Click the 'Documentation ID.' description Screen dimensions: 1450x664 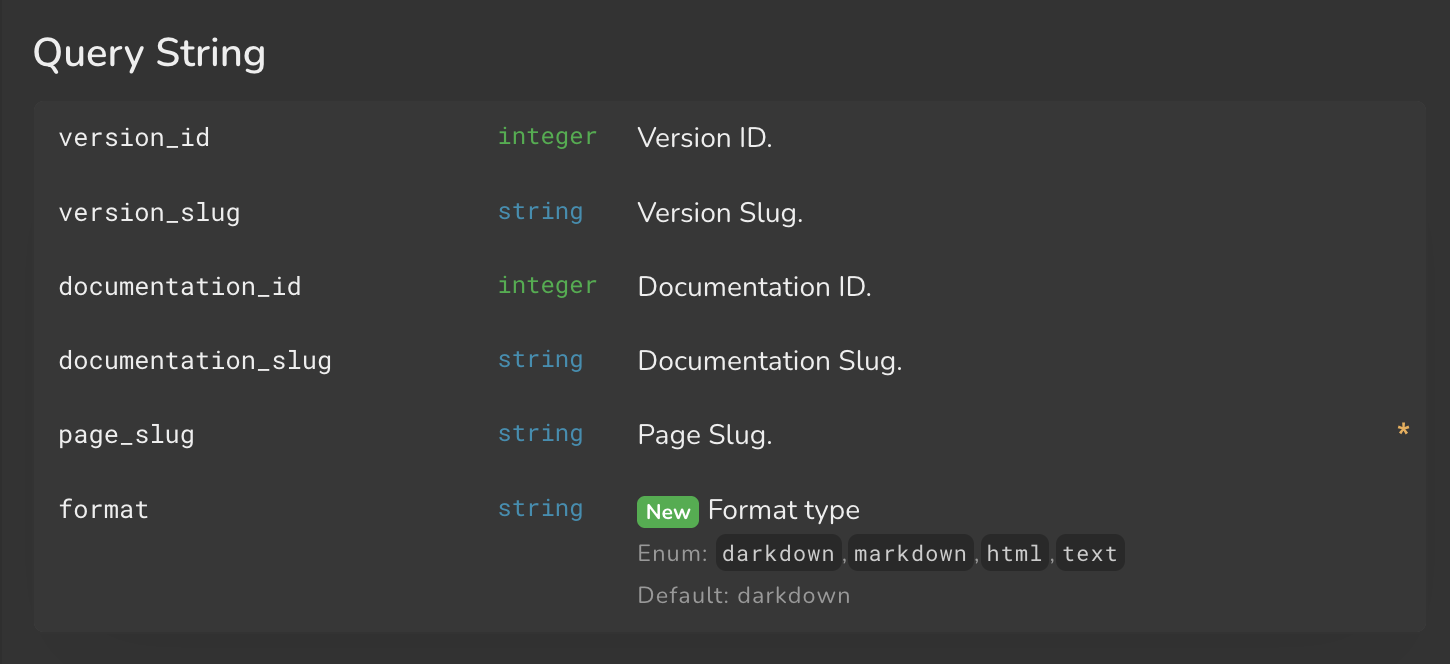[x=755, y=286]
